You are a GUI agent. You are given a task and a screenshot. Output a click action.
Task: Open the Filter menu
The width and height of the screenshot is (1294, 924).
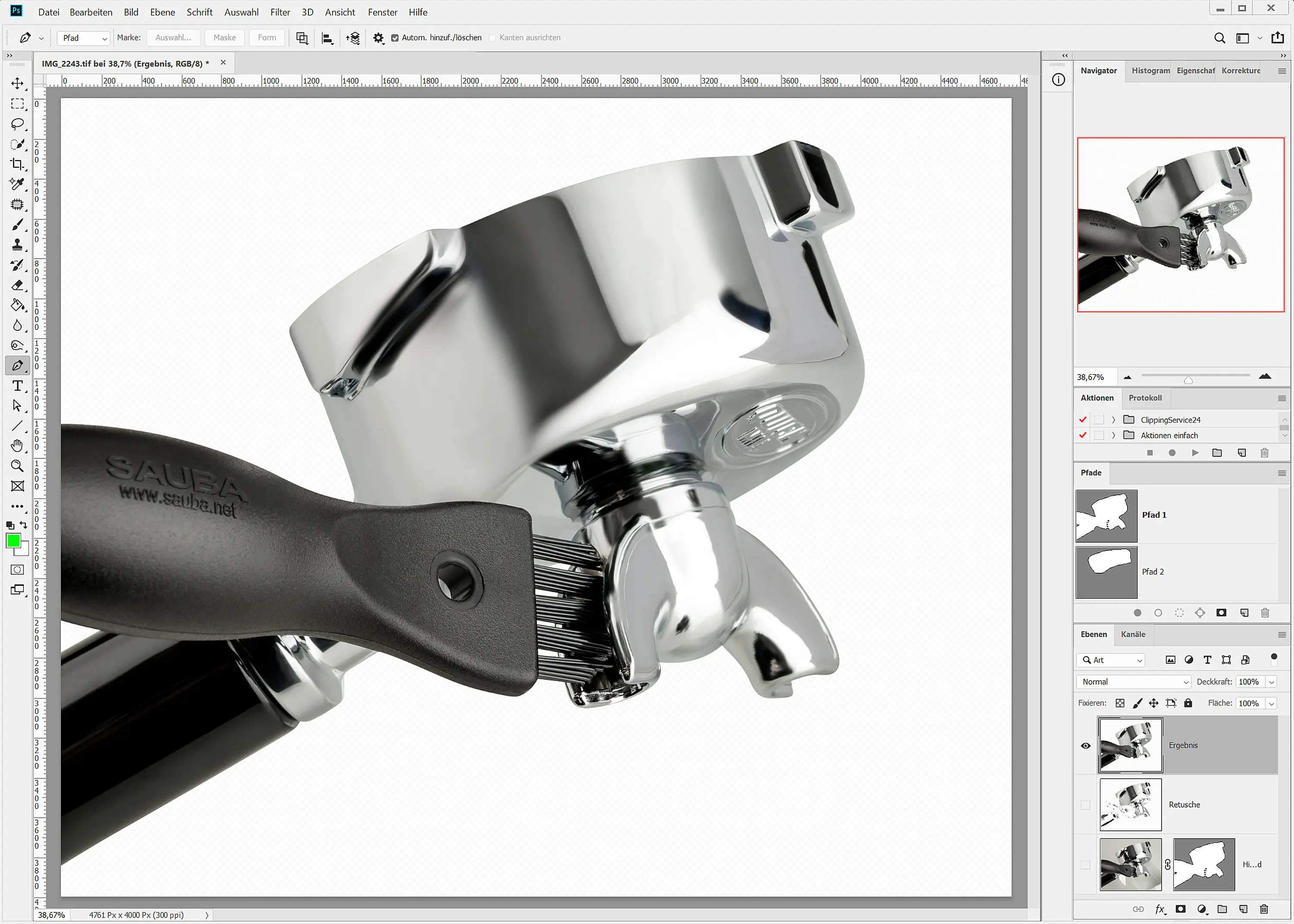(280, 12)
